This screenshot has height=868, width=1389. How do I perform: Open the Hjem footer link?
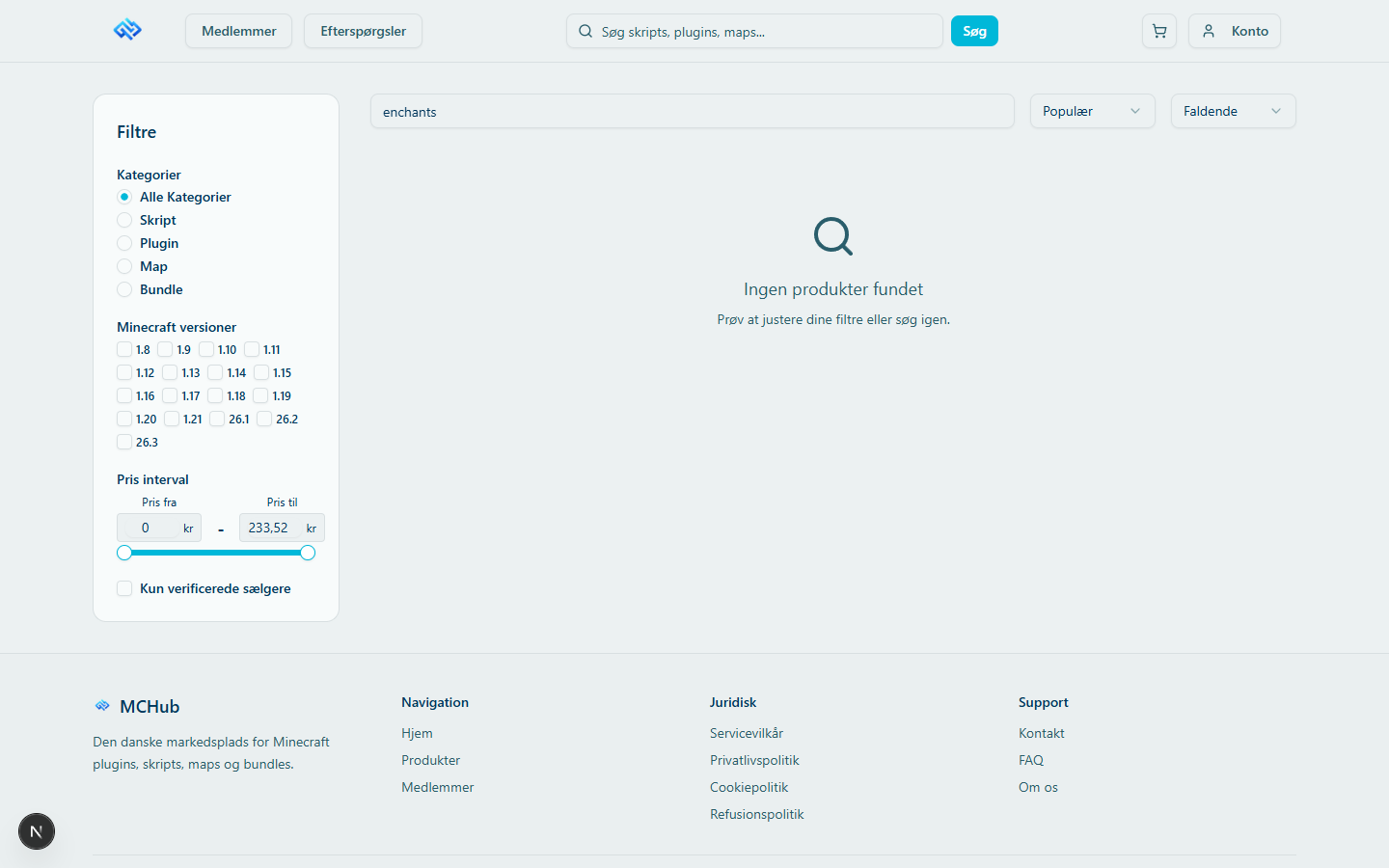[x=417, y=733]
